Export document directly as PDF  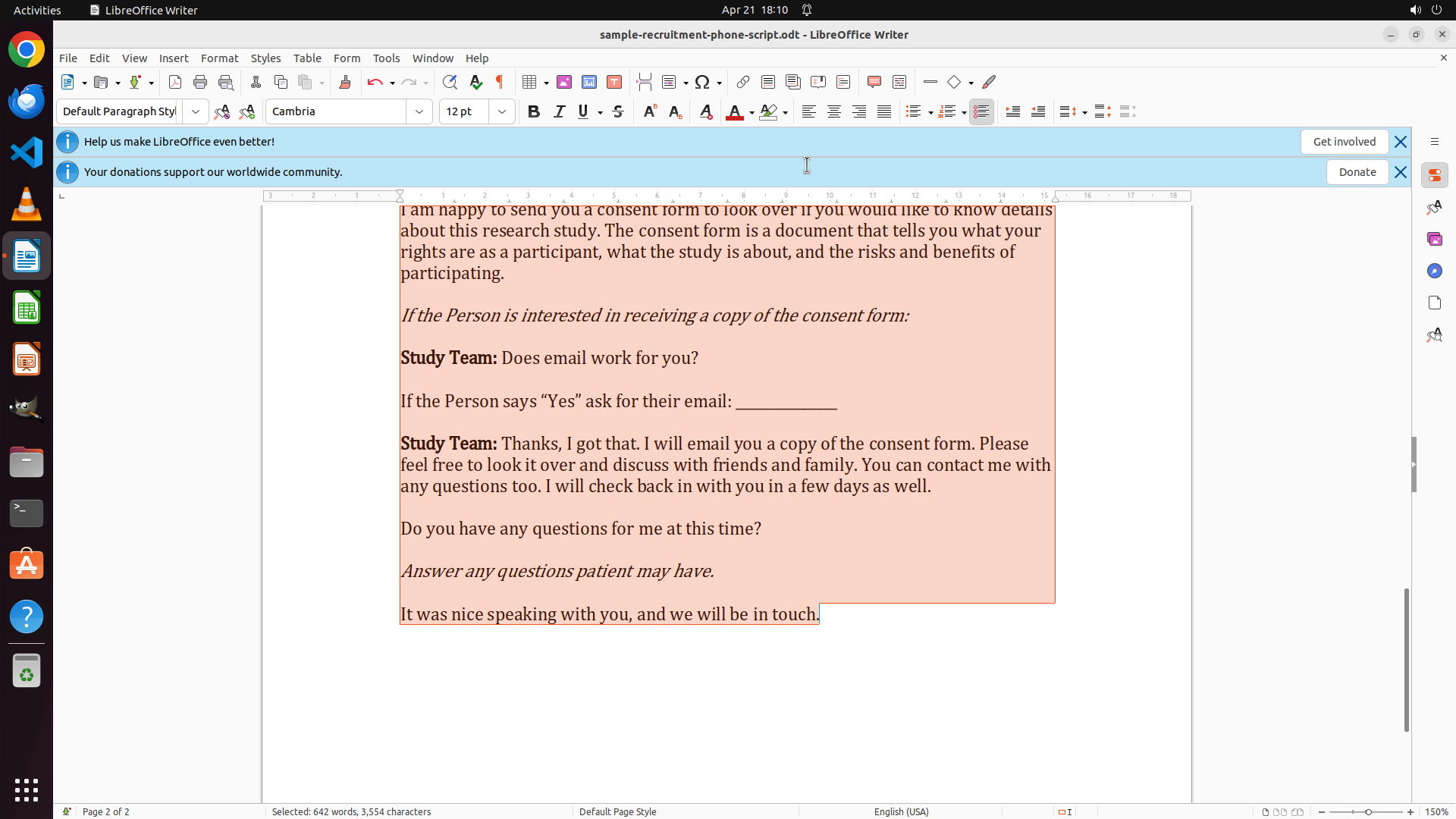(175, 82)
